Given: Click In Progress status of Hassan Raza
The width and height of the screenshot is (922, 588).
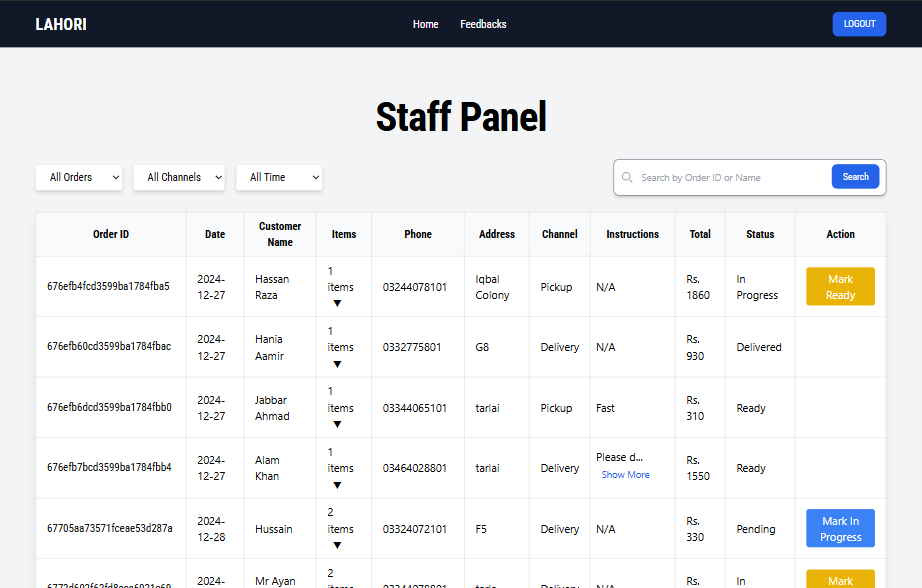Looking at the screenshot, I should click(757, 287).
